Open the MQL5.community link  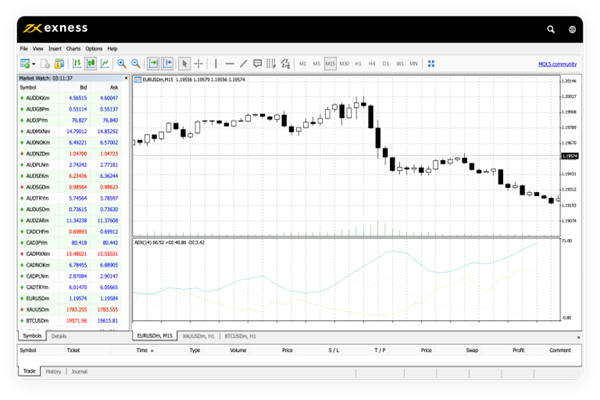(x=558, y=64)
